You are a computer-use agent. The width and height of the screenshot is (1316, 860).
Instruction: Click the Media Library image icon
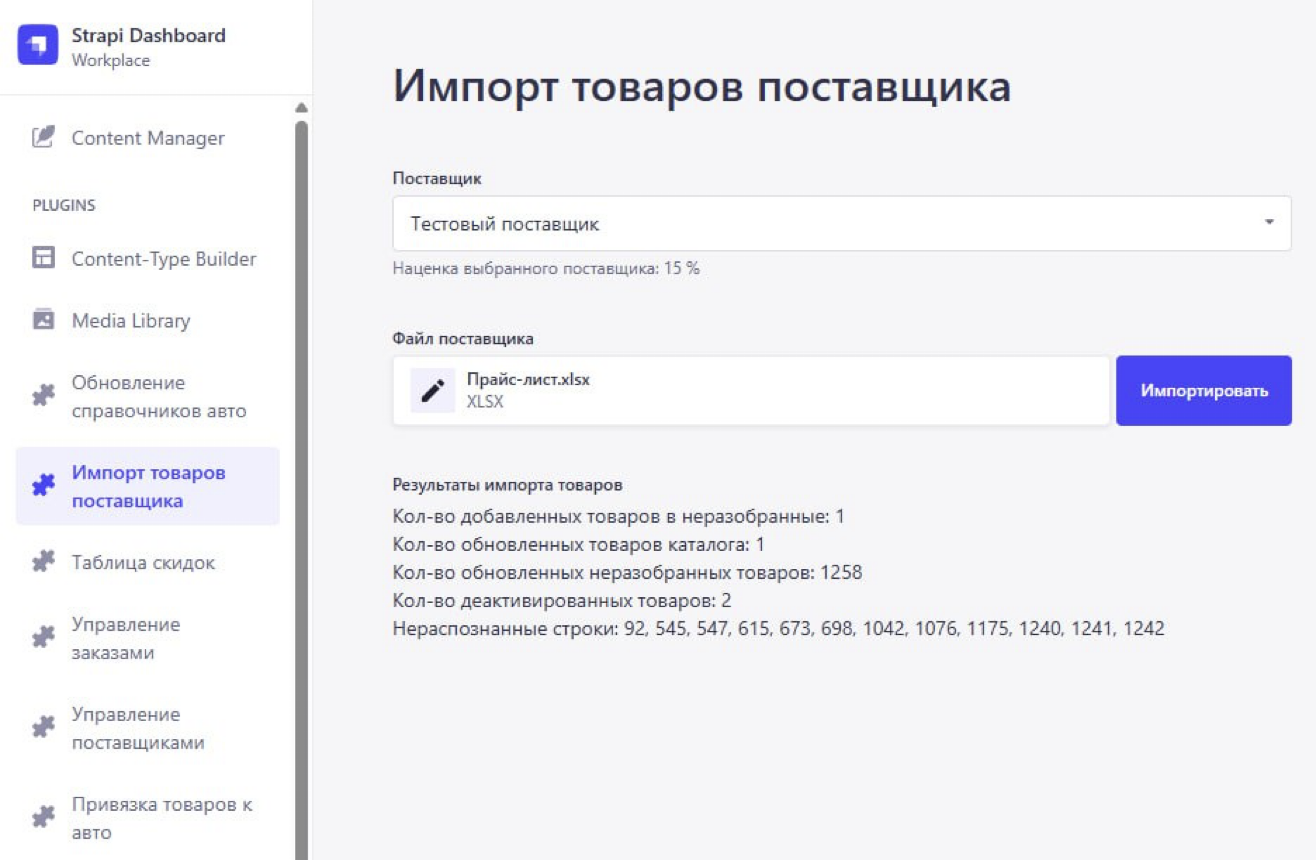[x=43, y=321]
